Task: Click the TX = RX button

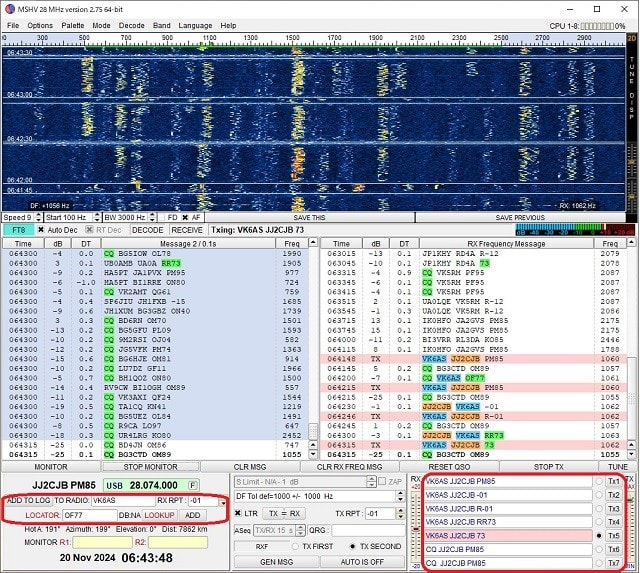Action: coord(284,513)
